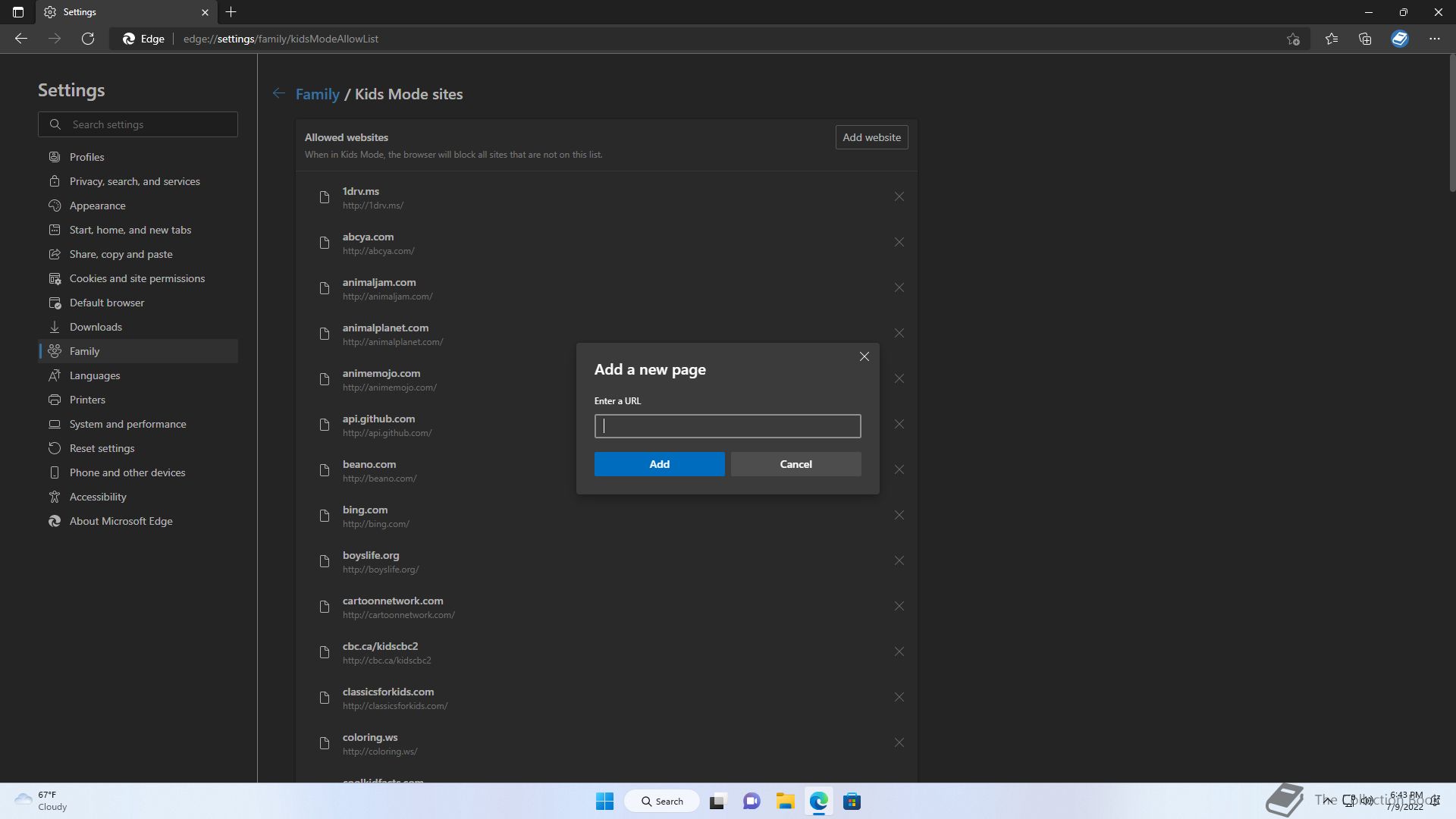Open Downloads settings
This screenshot has width=1456, height=819.
click(138, 327)
